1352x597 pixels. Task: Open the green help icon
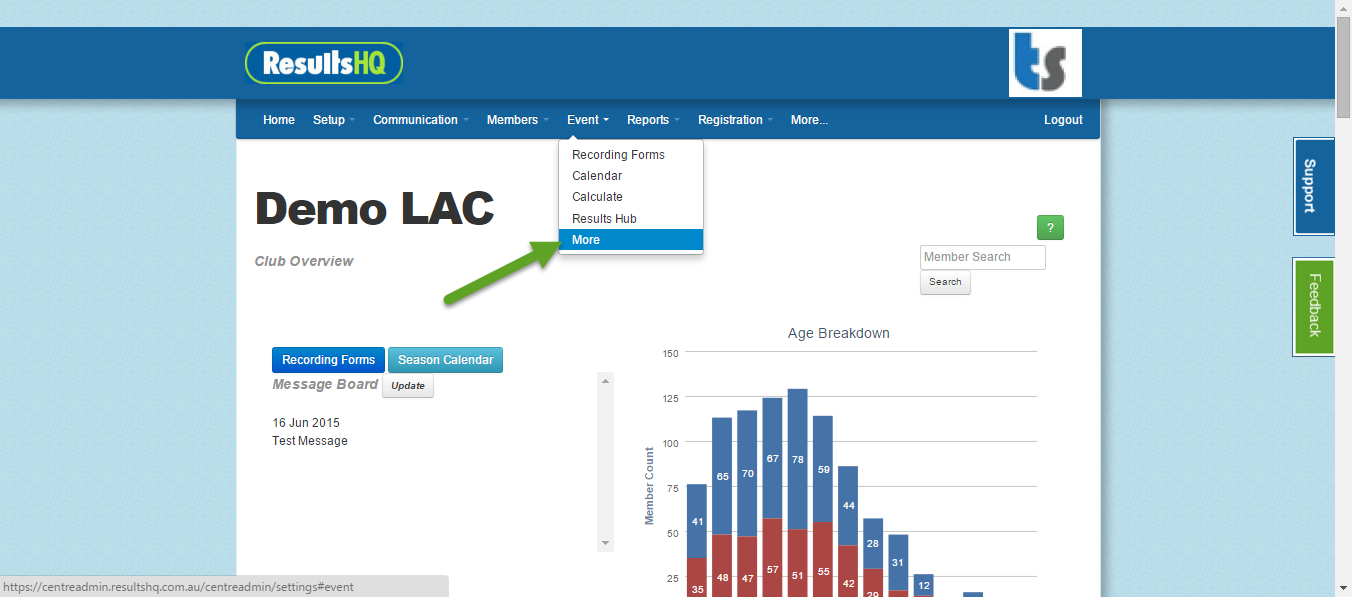coord(1049,227)
